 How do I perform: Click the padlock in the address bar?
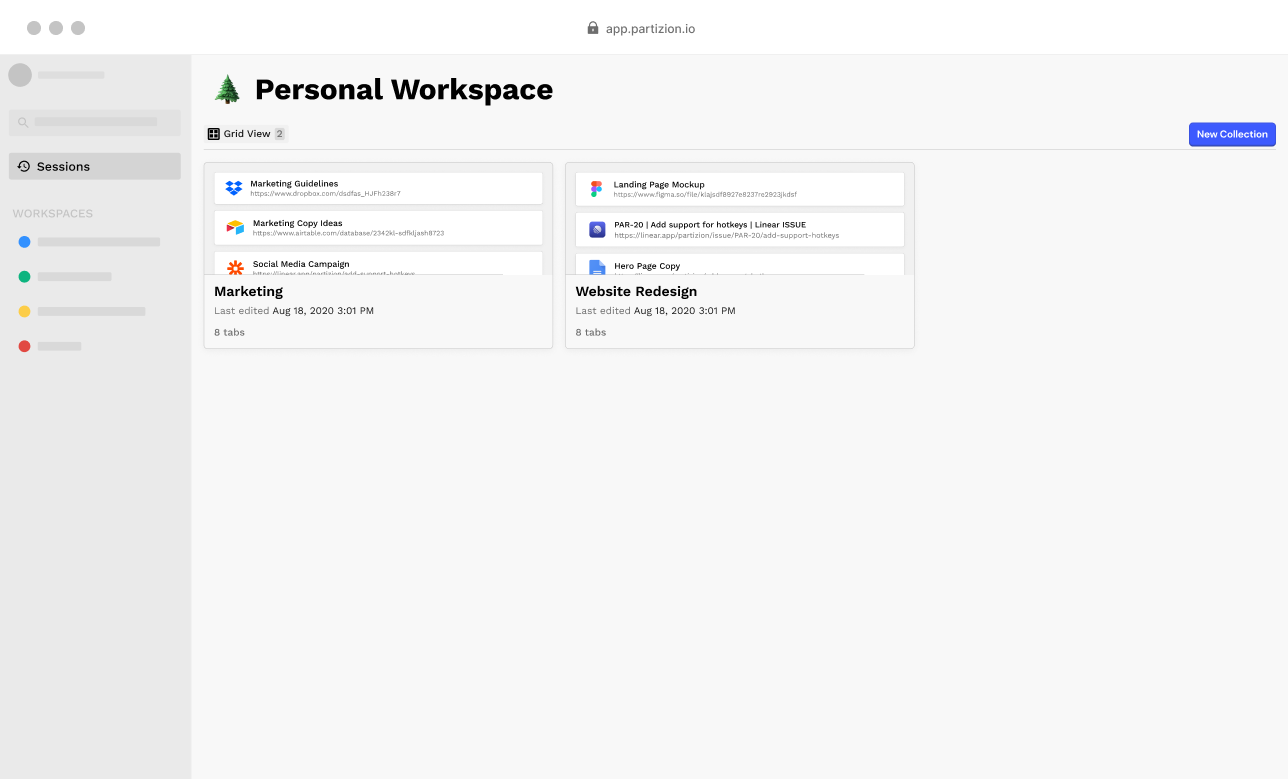(x=592, y=28)
